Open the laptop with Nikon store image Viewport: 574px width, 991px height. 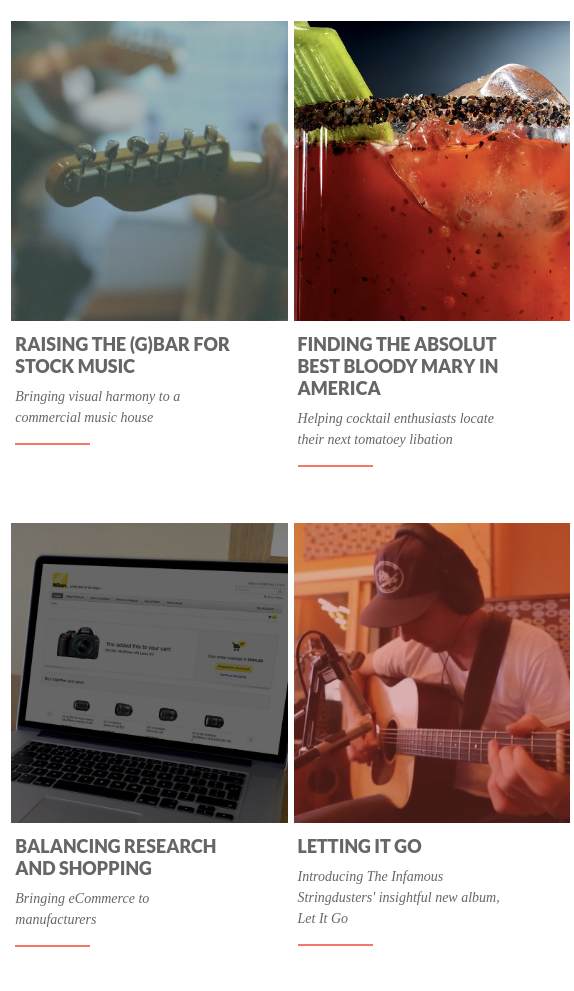point(149,672)
